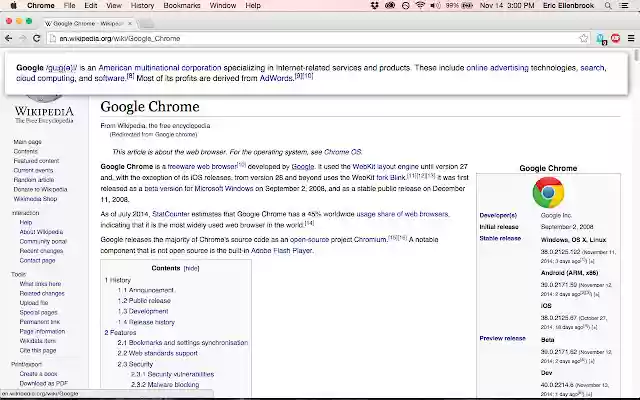Click 'Preview release' infobox link

tap(502, 338)
